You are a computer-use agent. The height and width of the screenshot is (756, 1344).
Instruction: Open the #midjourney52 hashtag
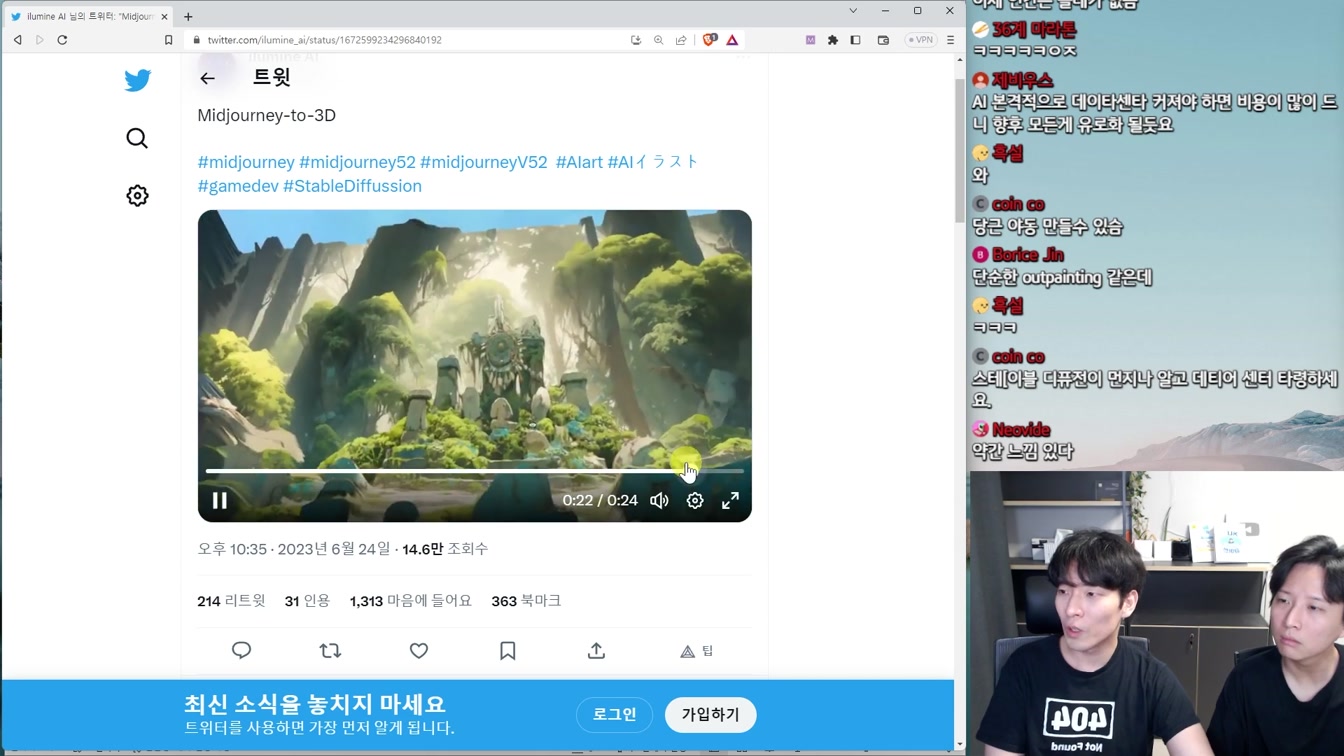[357, 162]
